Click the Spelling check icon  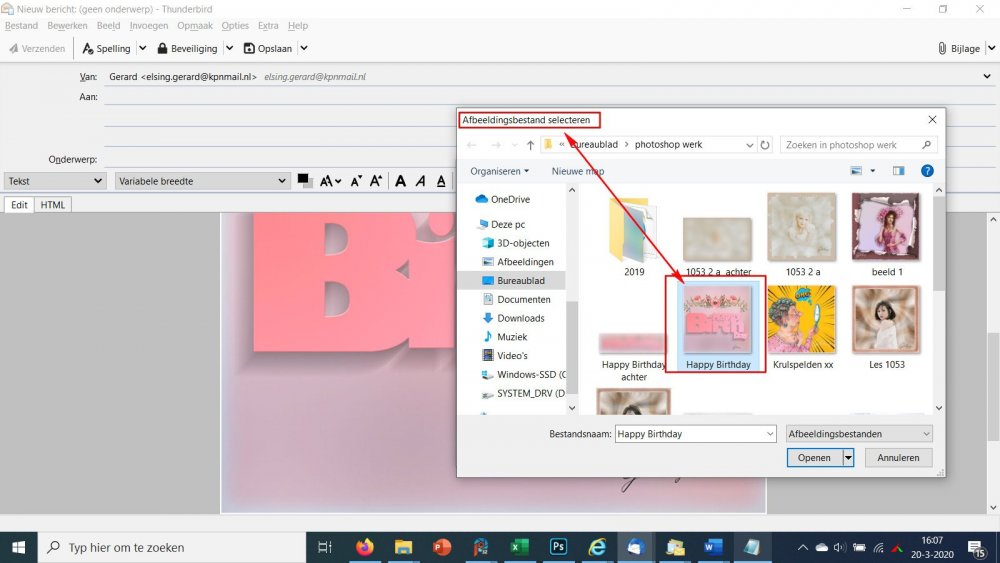[89, 48]
